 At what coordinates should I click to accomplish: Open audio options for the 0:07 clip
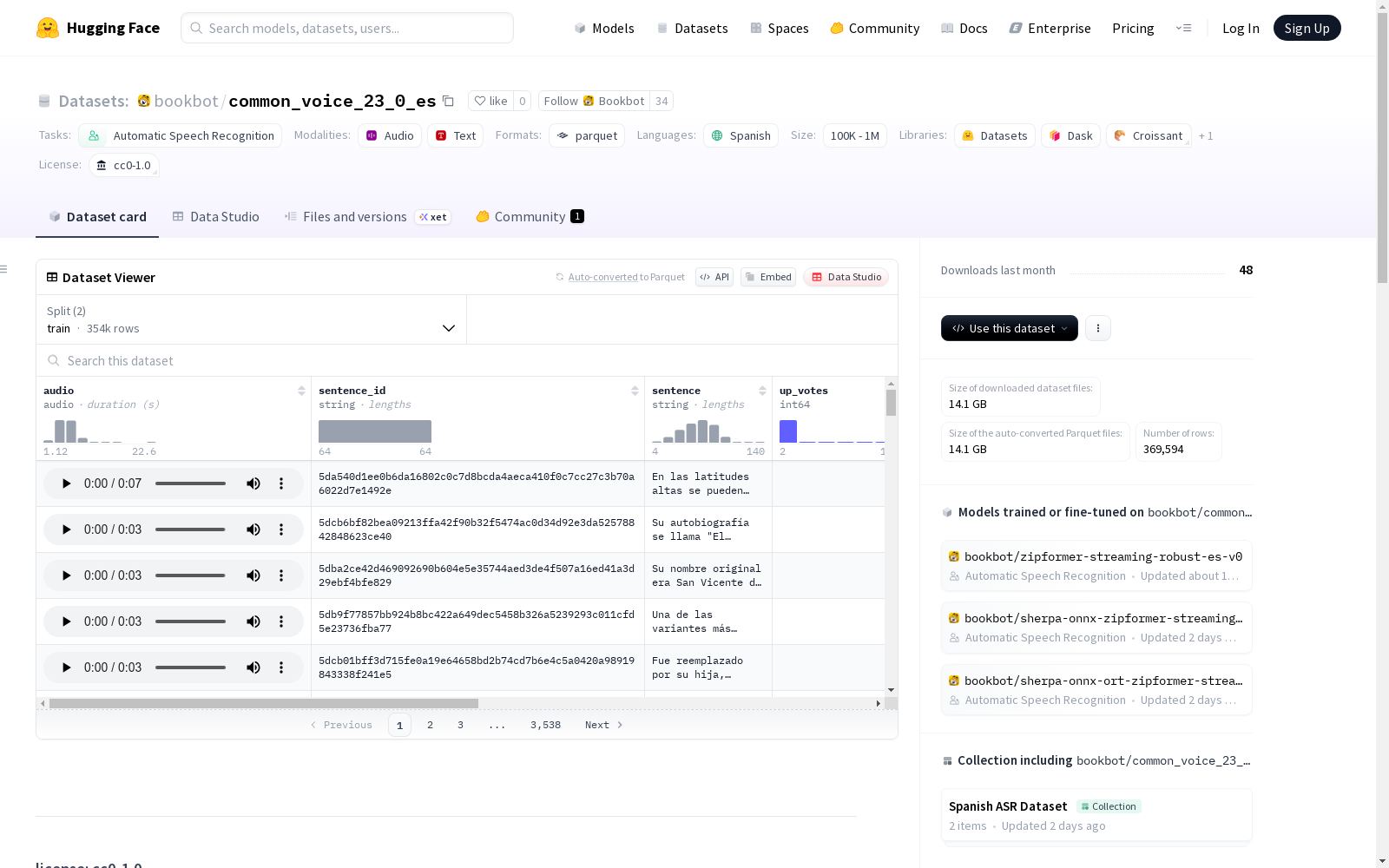coord(281,483)
